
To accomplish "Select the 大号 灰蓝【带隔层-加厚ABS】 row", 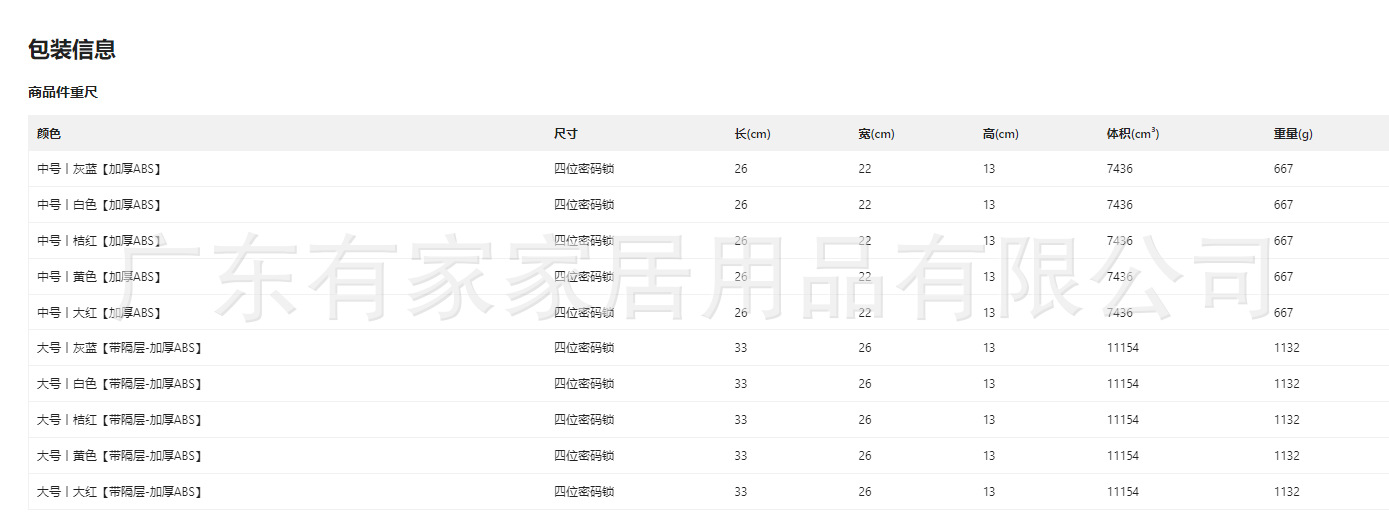I will click(708, 348).
